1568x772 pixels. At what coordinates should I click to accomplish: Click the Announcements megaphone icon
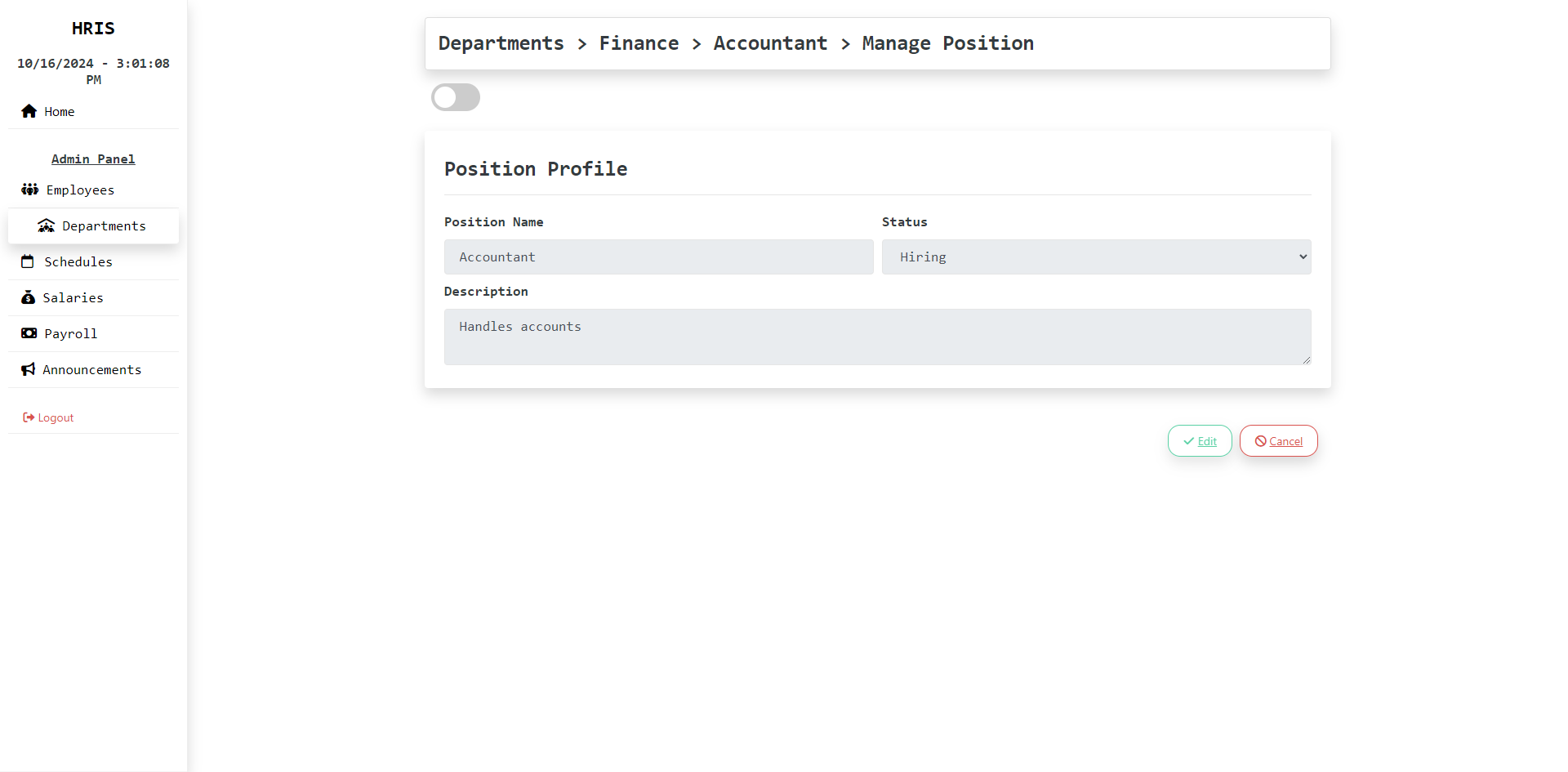coord(29,369)
